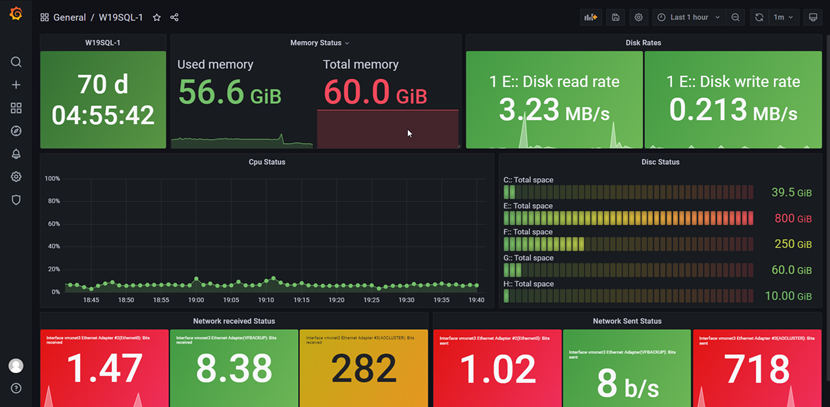The width and height of the screenshot is (830, 407).
Task: Open the Alerting bell icon
Action: point(16,154)
